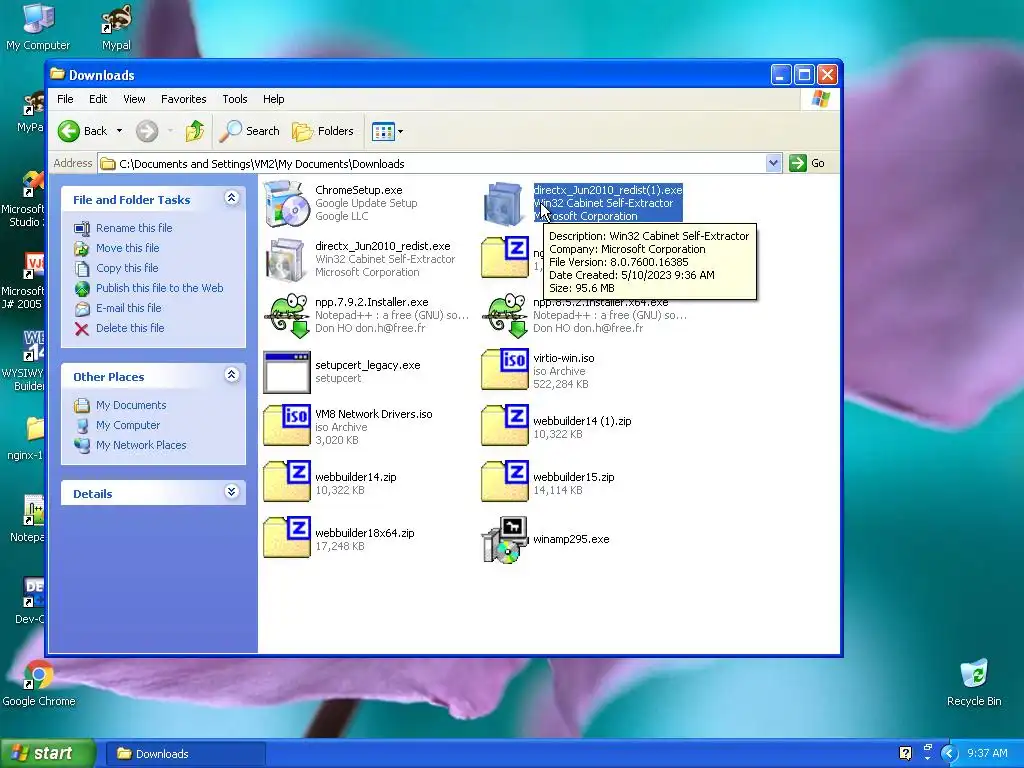This screenshot has height=768, width=1024.
Task: Select the webbuilder14 (1).zip icon
Action: tap(504, 425)
